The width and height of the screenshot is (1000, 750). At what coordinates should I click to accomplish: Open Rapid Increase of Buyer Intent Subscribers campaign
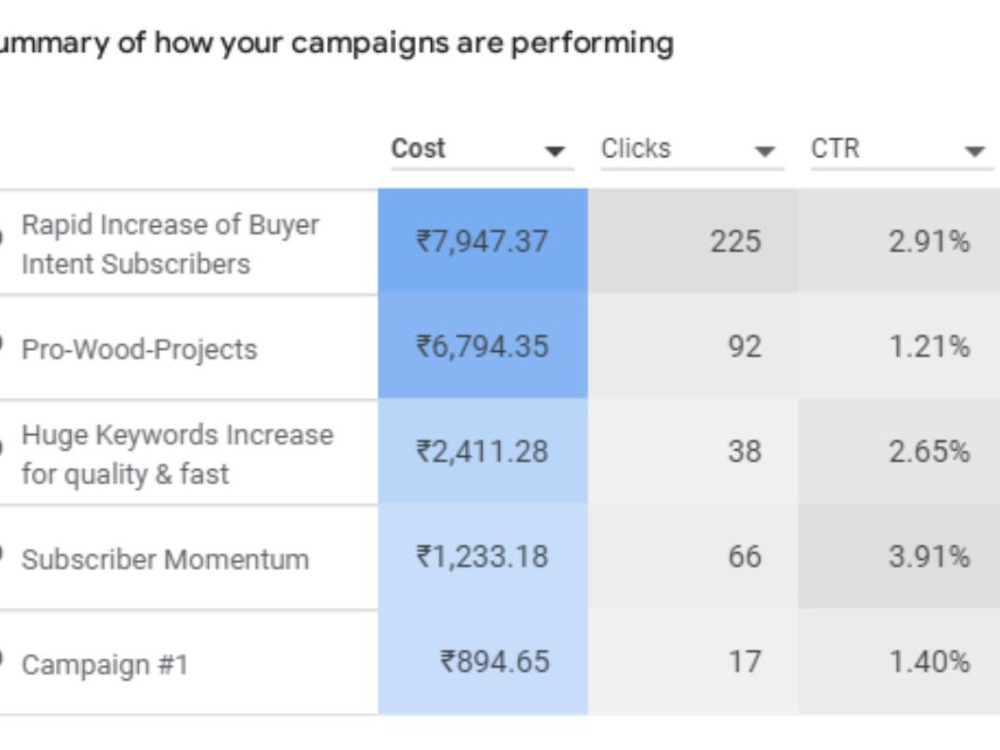coord(170,244)
